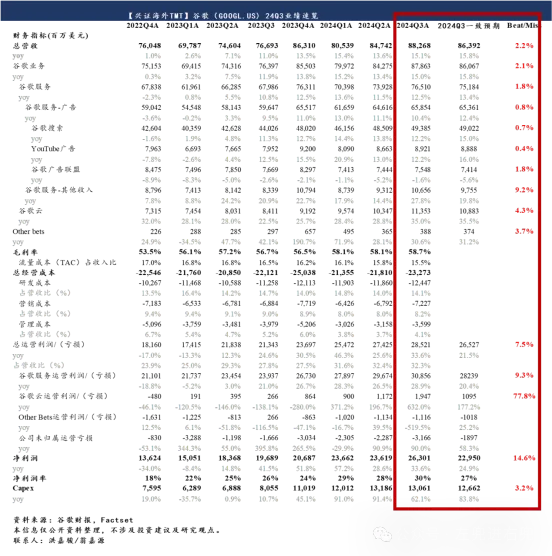The height and width of the screenshot is (556, 552).
Task: Click the net profit value 26,301
Action: coord(419,458)
